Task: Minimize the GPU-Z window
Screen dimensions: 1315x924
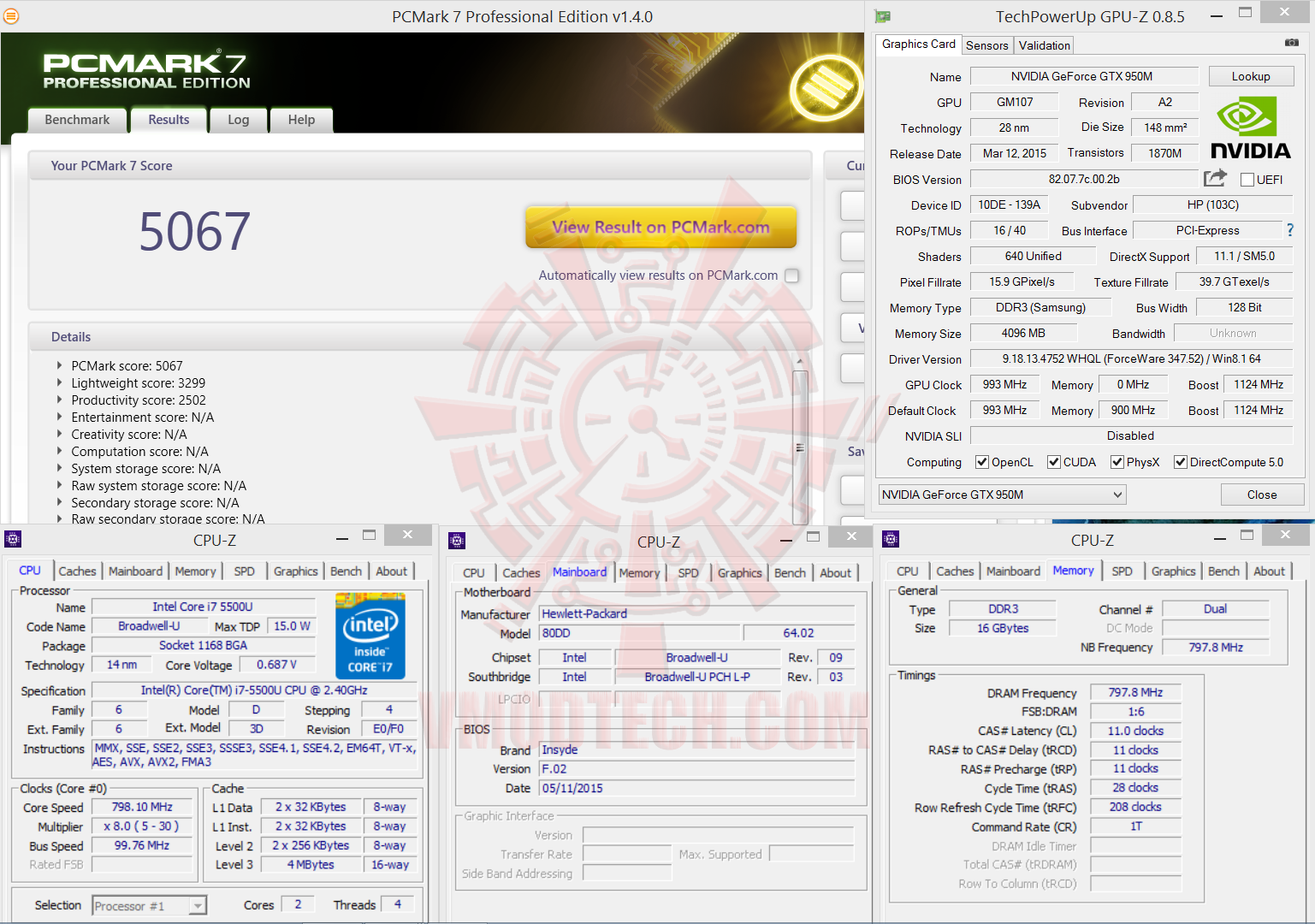Action: 1217,15
